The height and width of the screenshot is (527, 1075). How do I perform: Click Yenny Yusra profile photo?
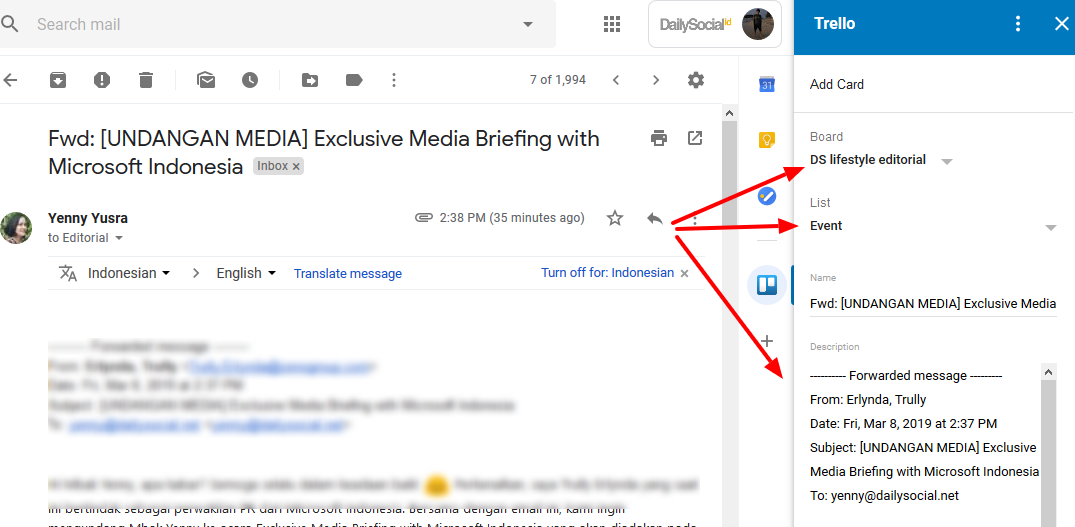[16, 228]
